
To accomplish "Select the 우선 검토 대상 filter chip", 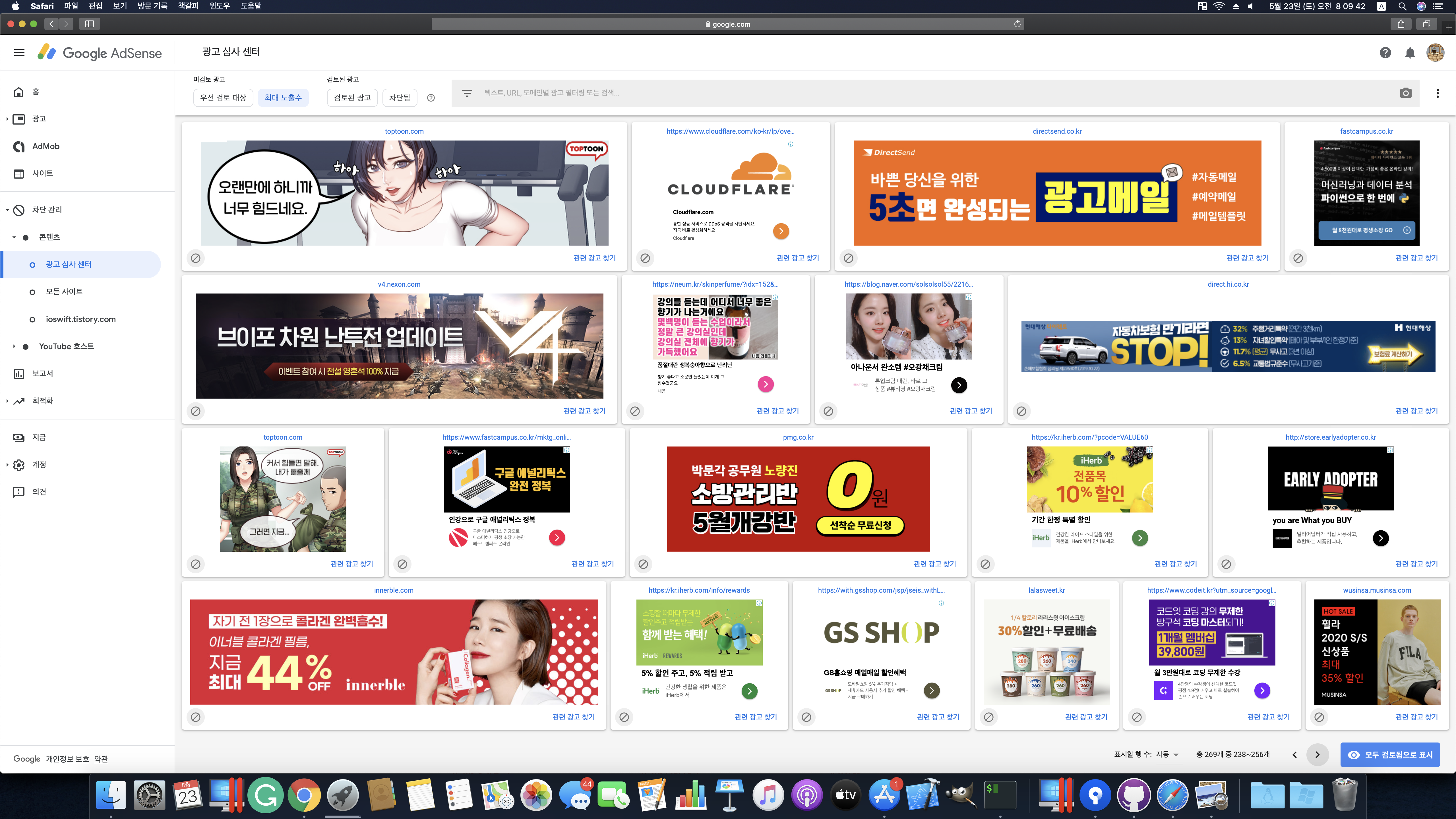I will click(x=223, y=97).
